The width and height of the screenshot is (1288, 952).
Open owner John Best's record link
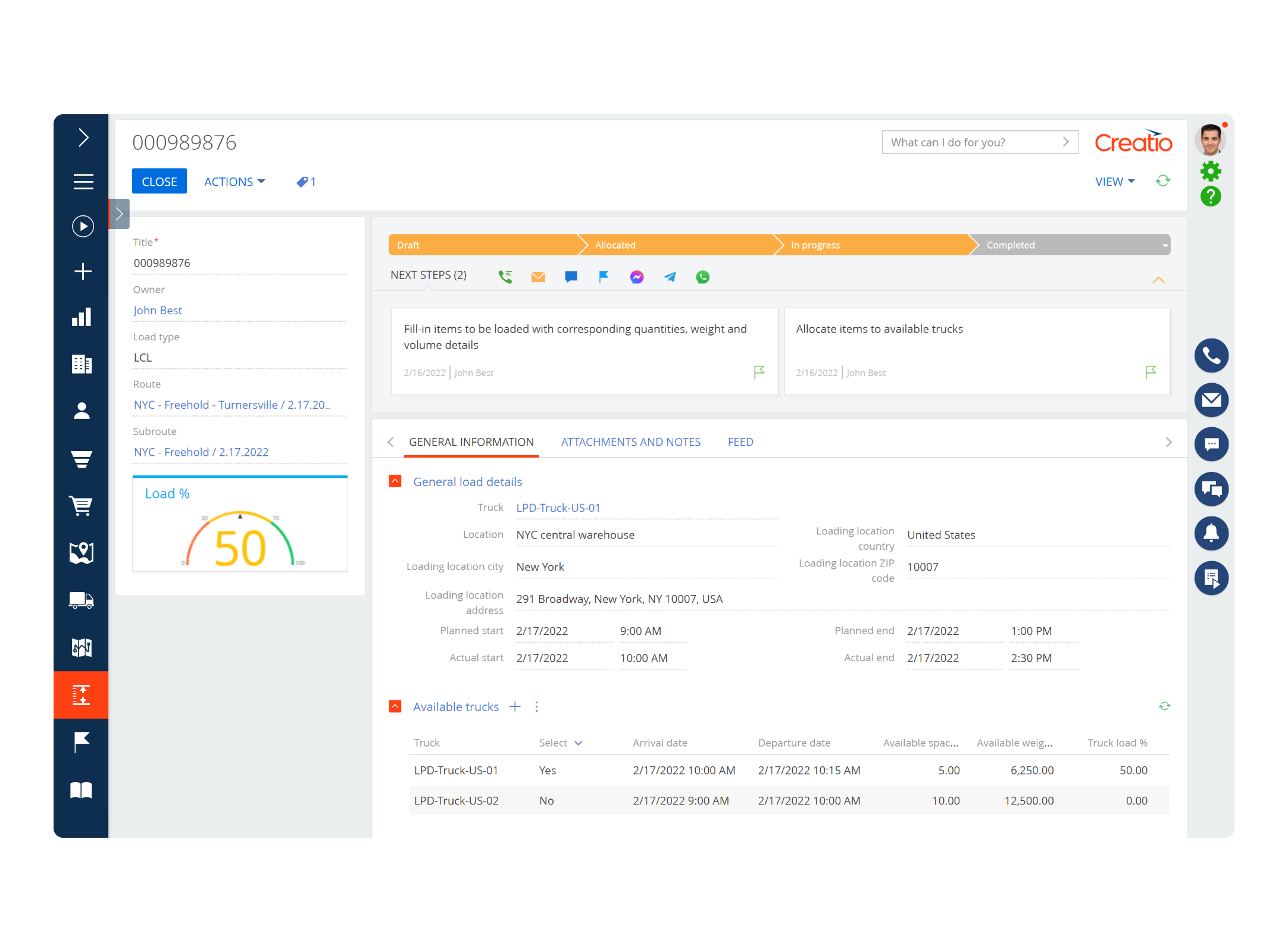[x=157, y=310]
